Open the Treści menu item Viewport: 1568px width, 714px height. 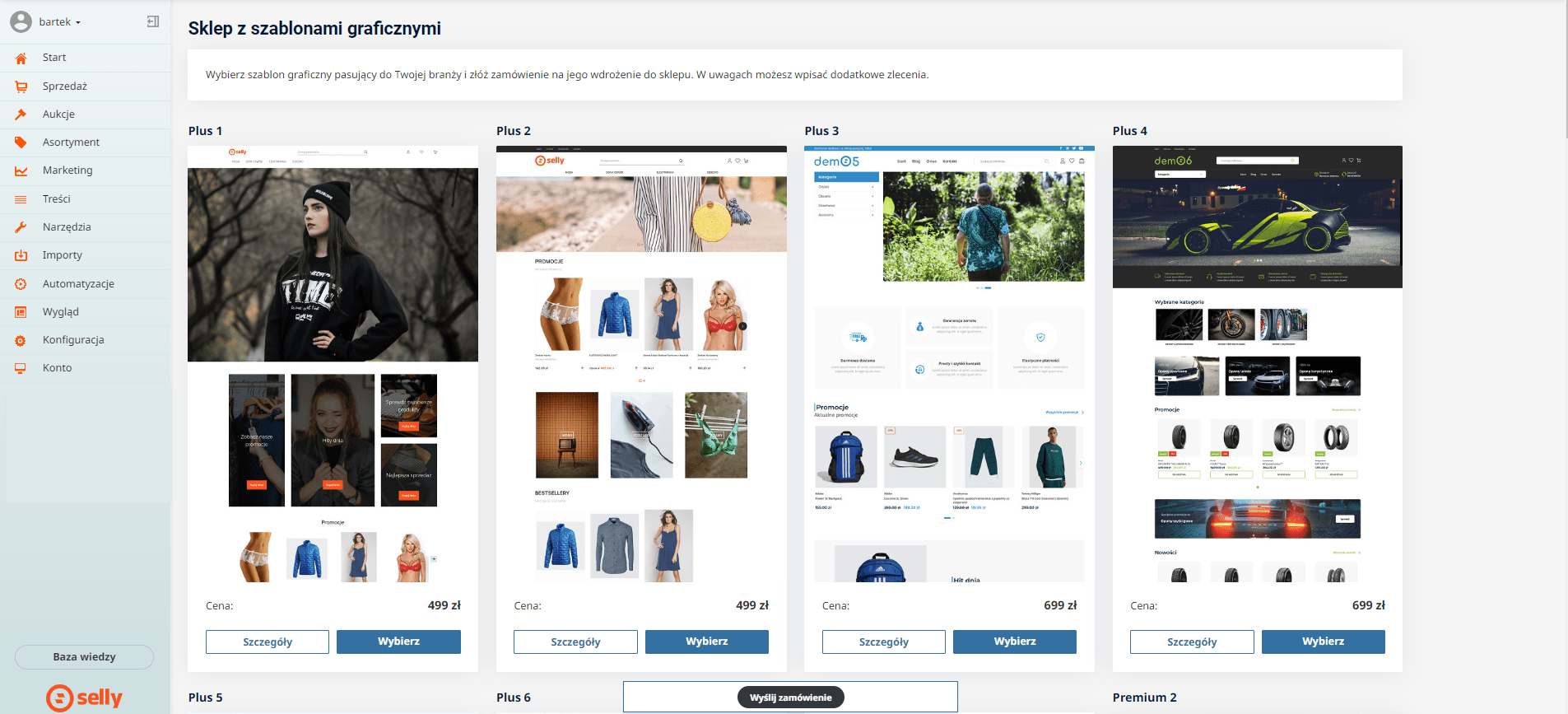tap(56, 199)
